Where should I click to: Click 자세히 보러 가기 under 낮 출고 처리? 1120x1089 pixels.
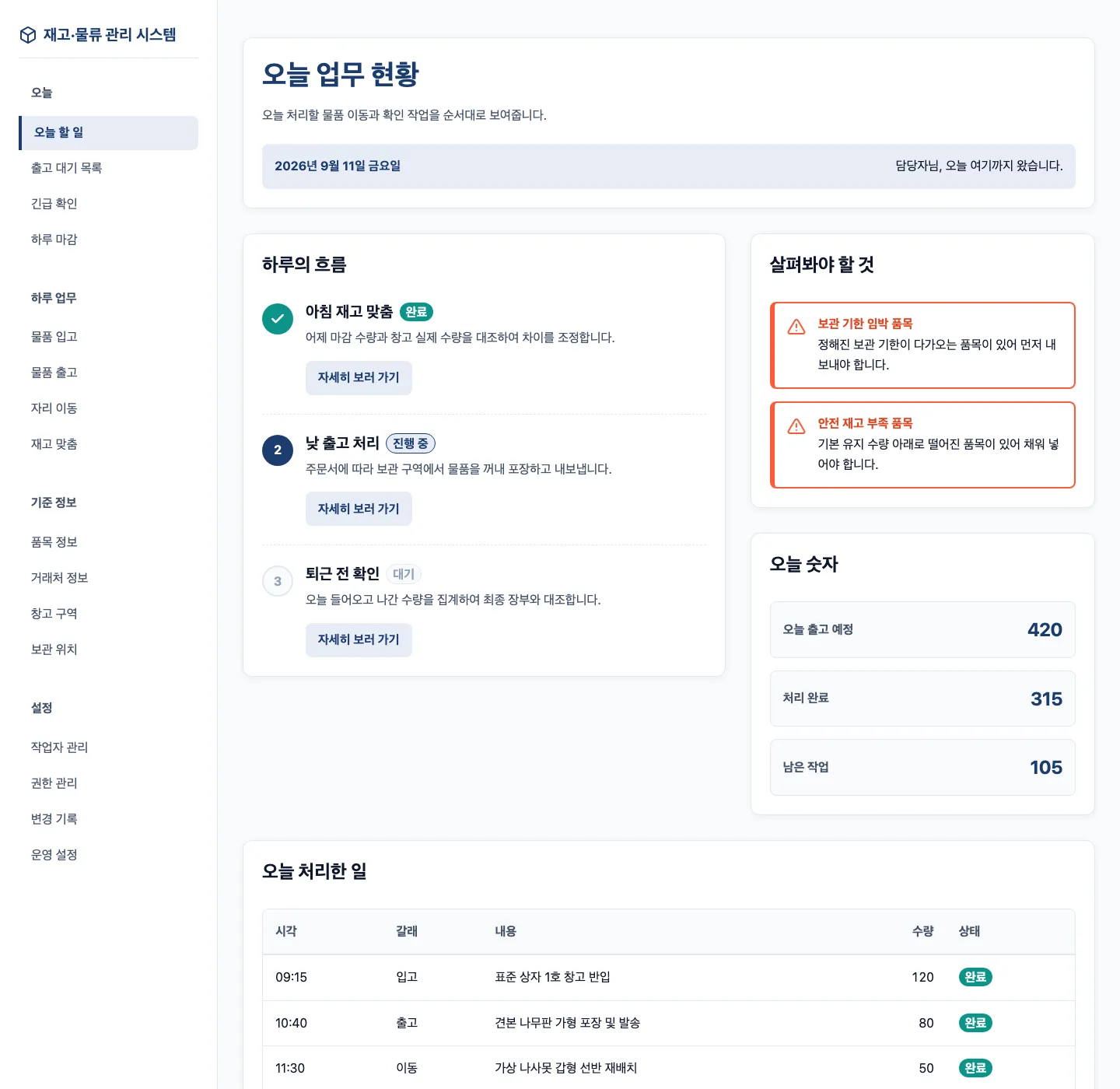pyautogui.click(x=359, y=509)
